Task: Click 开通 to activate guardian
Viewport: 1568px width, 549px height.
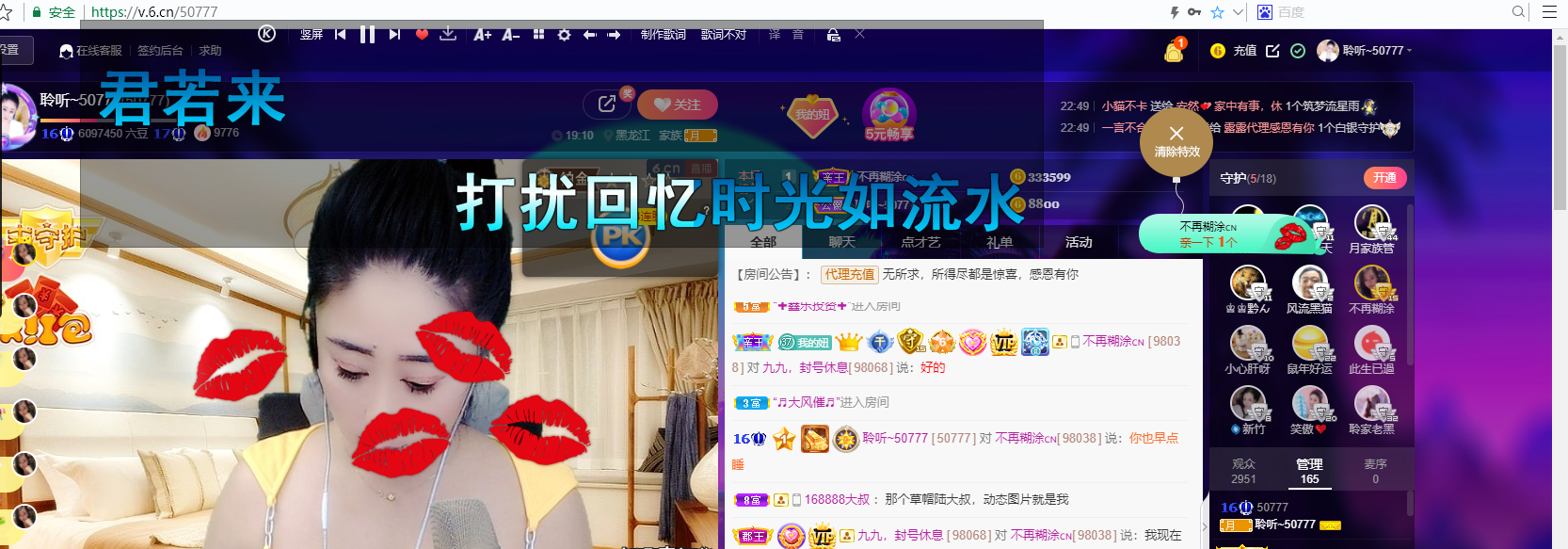Action: click(1384, 178)
